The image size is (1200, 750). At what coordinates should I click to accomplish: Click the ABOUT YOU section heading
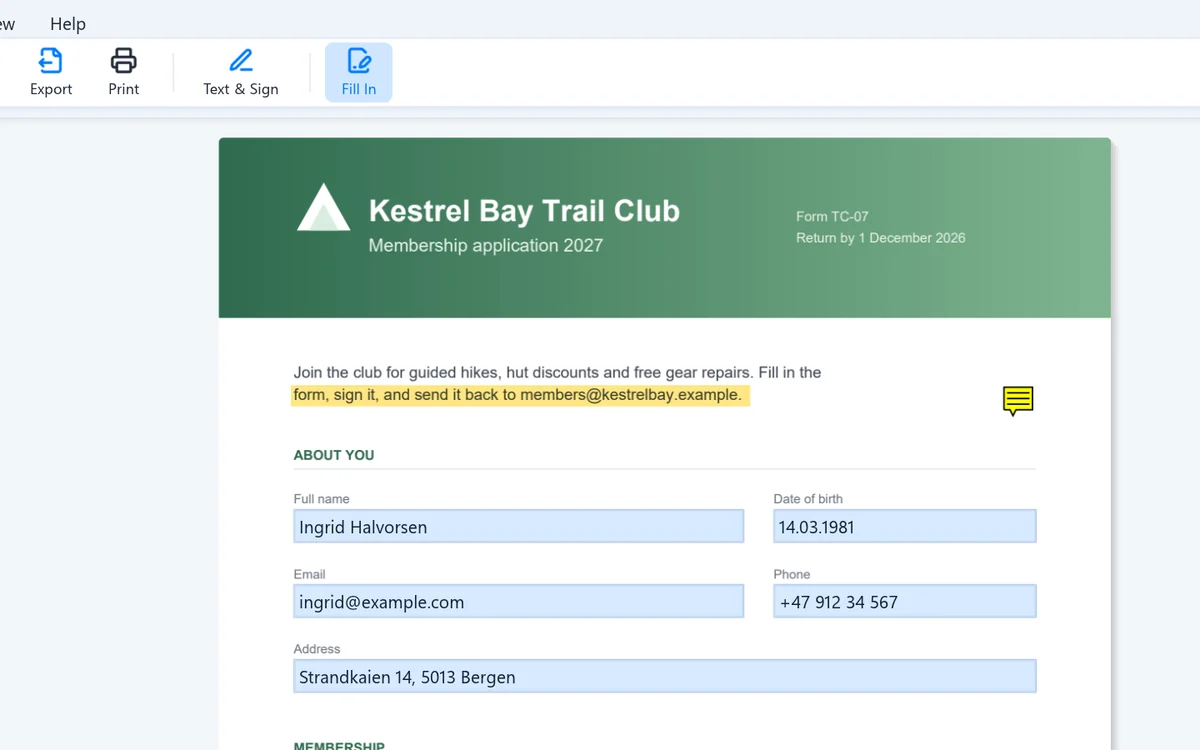[x=334, y=455]
